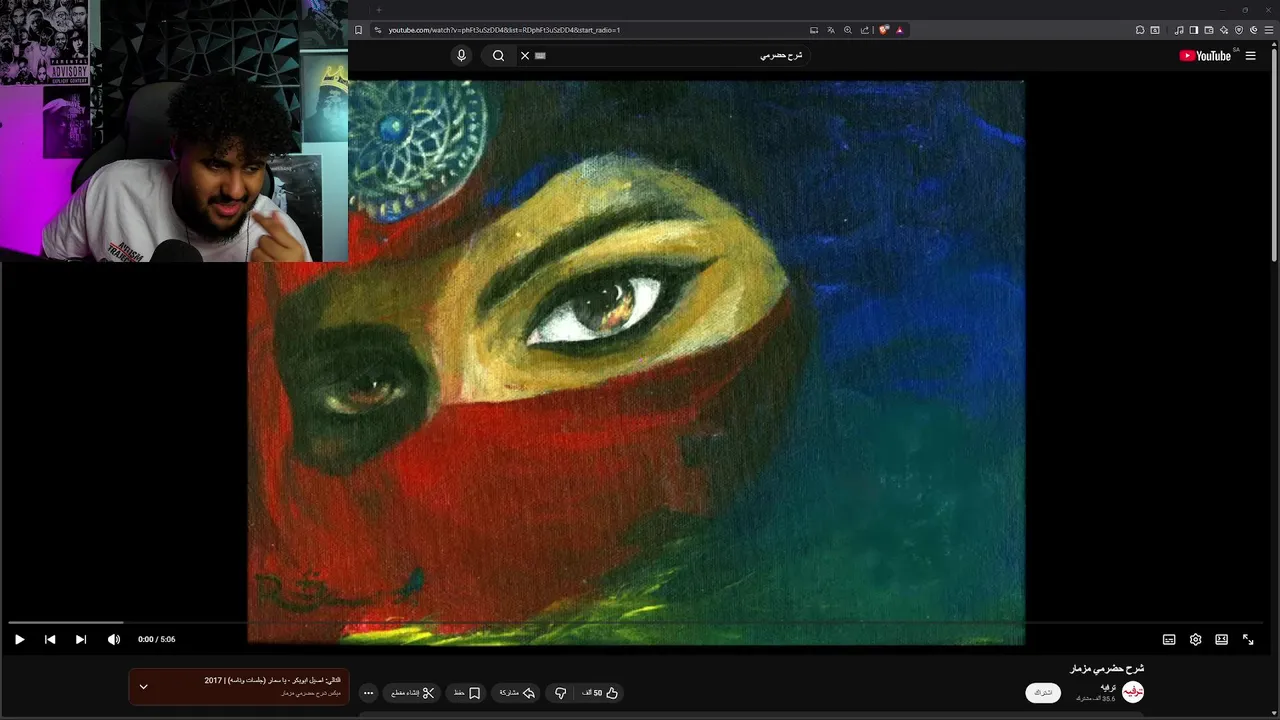Open the channel avatar logo
This screenshot has width=1280, height=720.
[x=1132, y=692]
